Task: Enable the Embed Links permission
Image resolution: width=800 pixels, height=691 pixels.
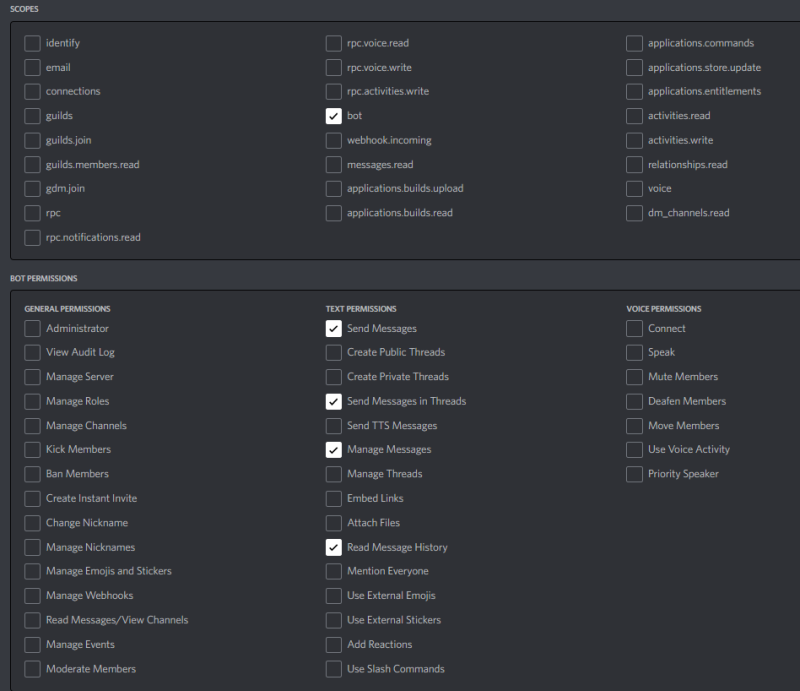Action: [333, 498]
